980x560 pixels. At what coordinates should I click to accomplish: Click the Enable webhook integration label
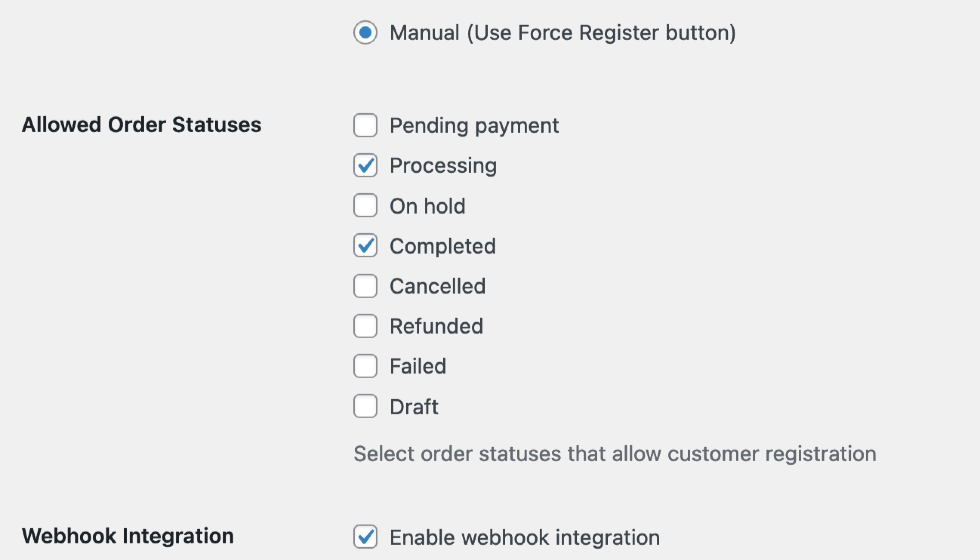click(x=524, y=537)
